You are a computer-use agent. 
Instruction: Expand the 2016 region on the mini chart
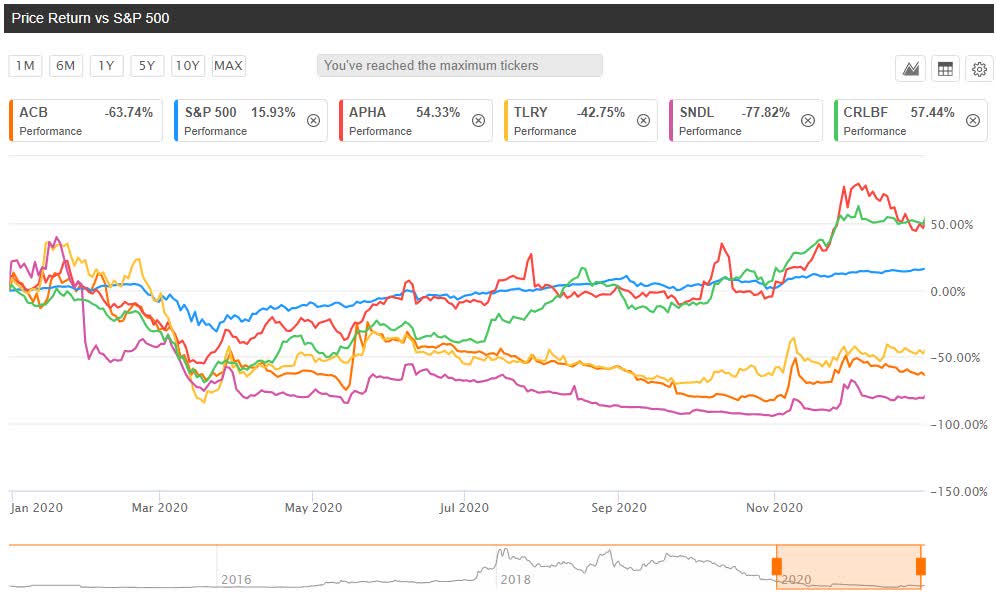(x=236, y=578)
